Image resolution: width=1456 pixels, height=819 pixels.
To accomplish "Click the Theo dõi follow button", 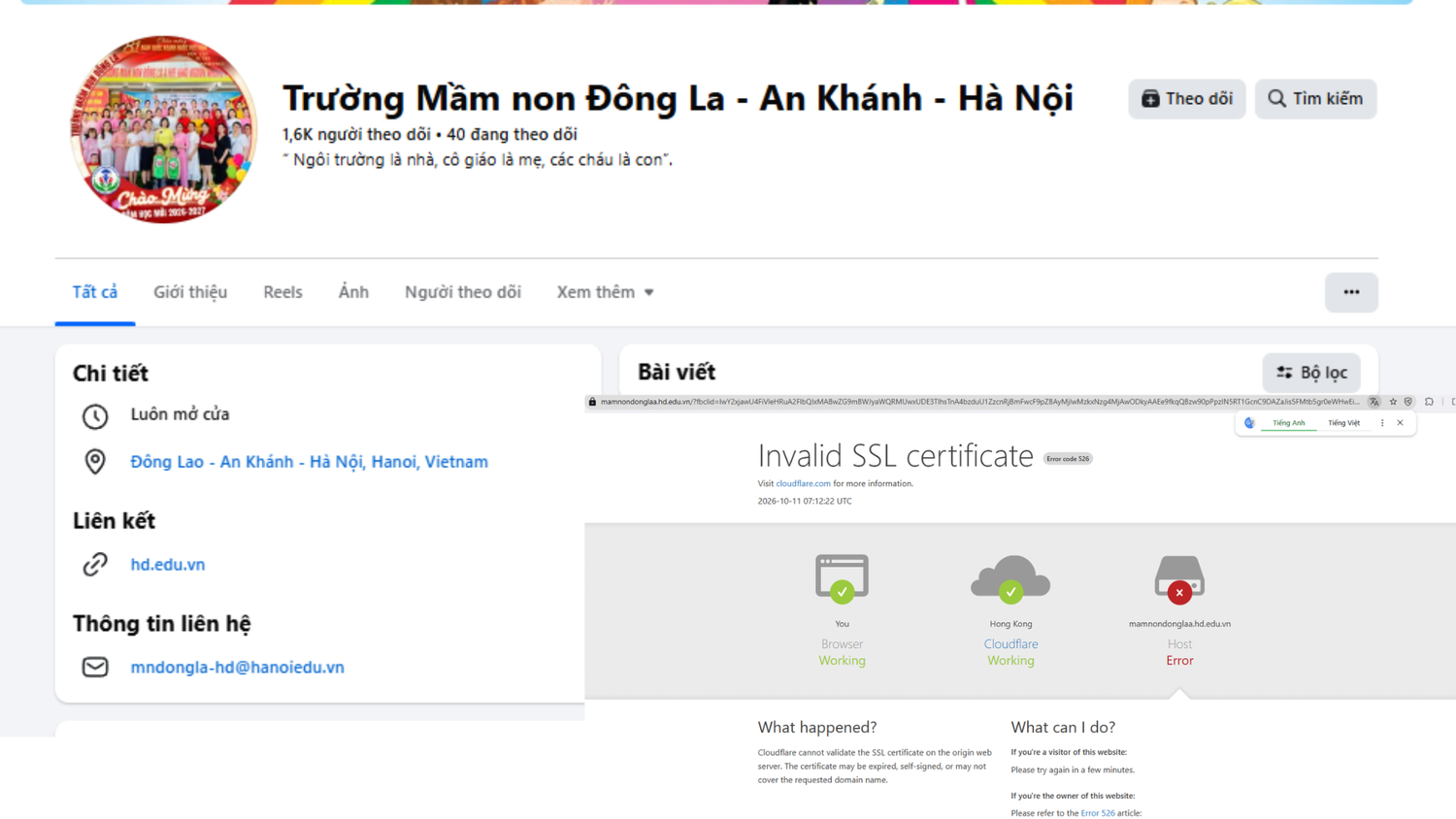I will tap(1186, 99).
